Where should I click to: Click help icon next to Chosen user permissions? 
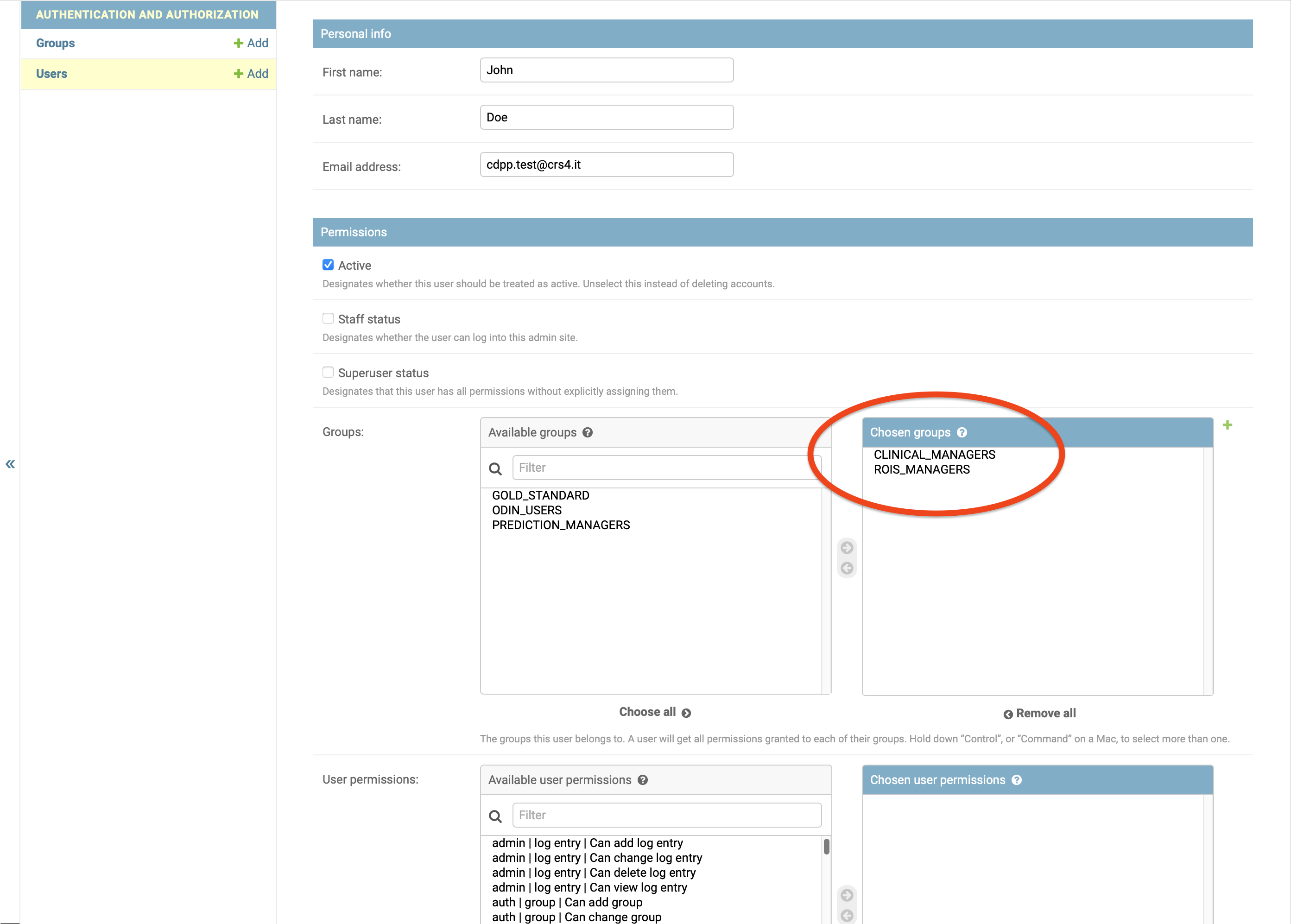[1017, 780]
